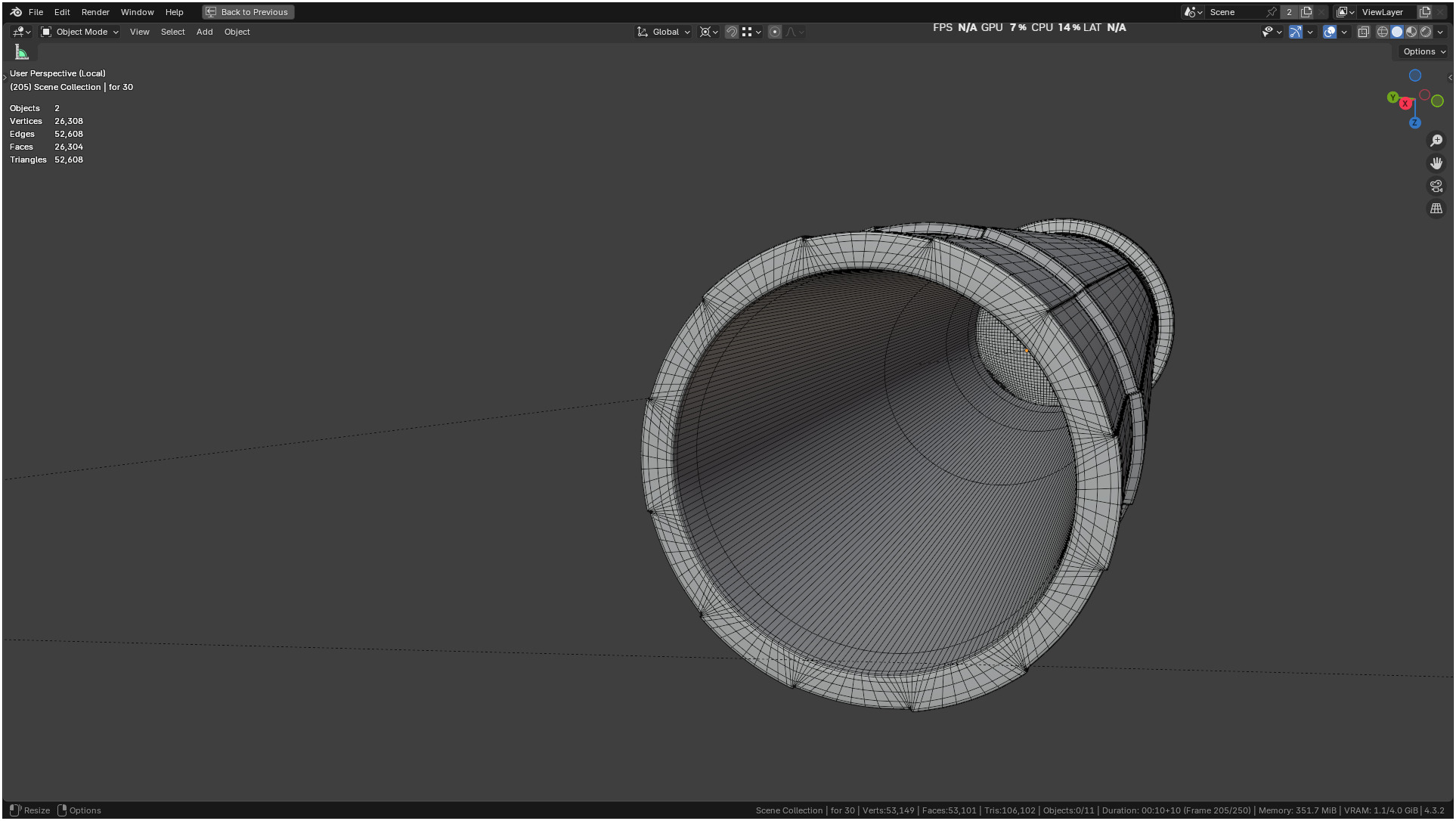Click the blue Z axis gizmo circle
The height and width of the screenshot is (821, 1456).
click(1414, 123)
